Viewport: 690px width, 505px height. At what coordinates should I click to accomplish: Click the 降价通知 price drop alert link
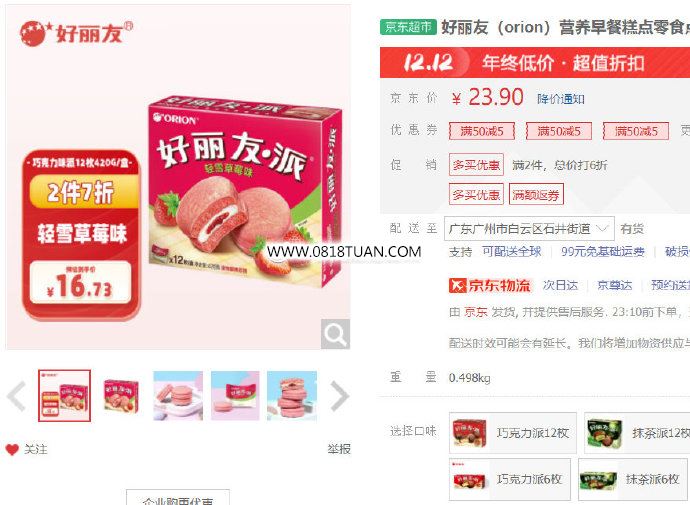(x=561, y=99)
